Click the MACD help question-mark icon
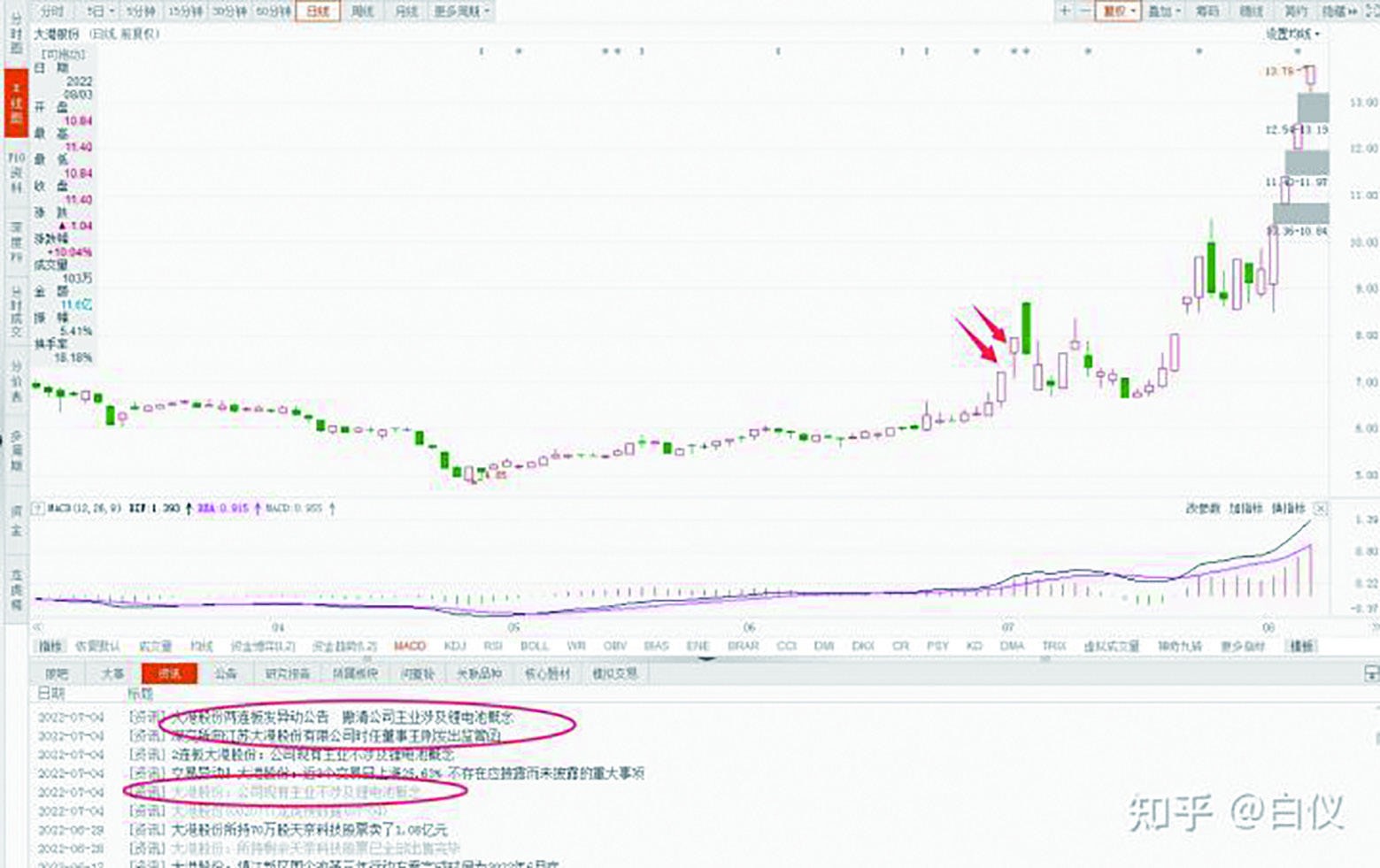 click(37, 509)
